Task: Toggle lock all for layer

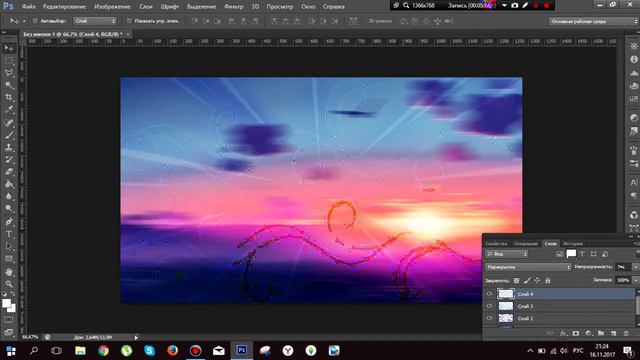Action: [x=548, y=280]
